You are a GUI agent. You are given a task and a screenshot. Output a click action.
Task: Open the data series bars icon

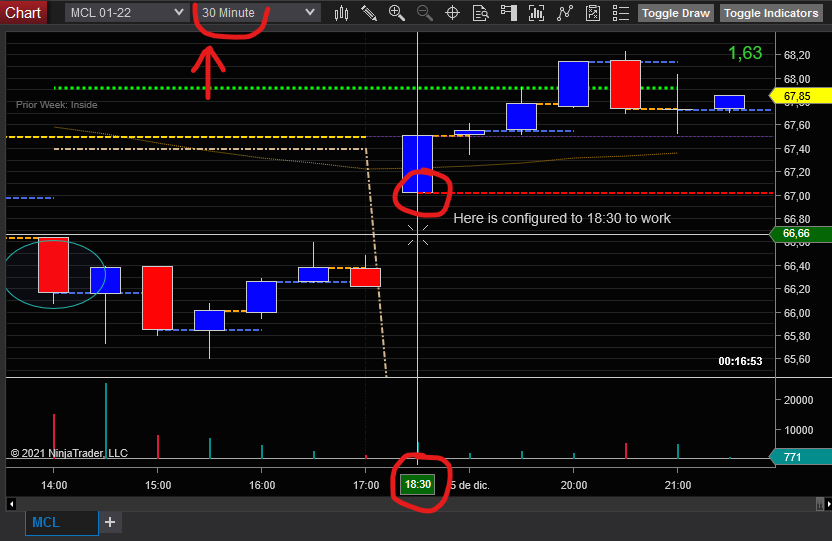[536, 13]
